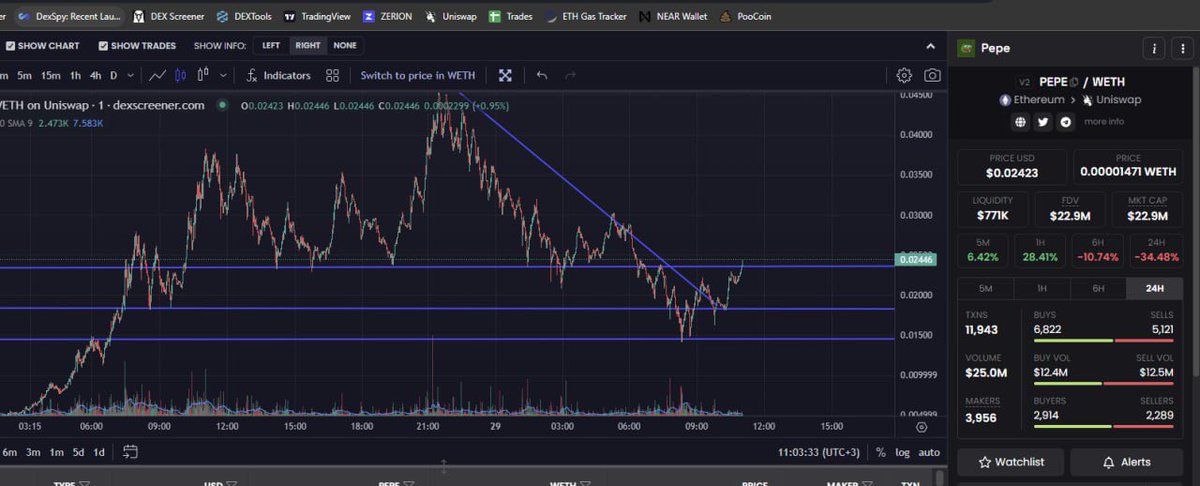Expand the chart interval dropdown arrow

130,75
